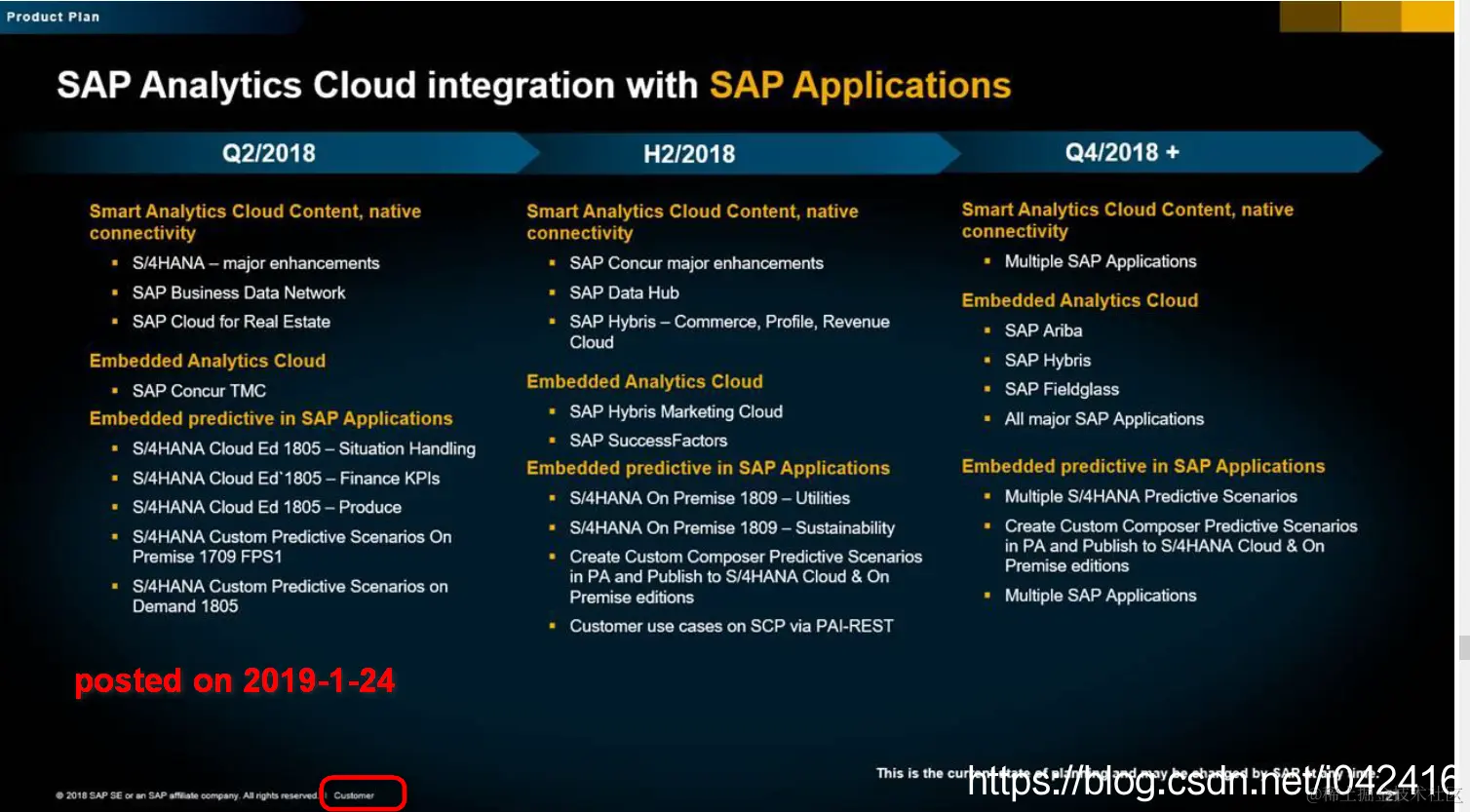Image resolution: width=1470 pixels, height=812 pixels.
Task: Select 'S/4HANA On Premise 1809 – Sustainability'
Action: (732, 527)
